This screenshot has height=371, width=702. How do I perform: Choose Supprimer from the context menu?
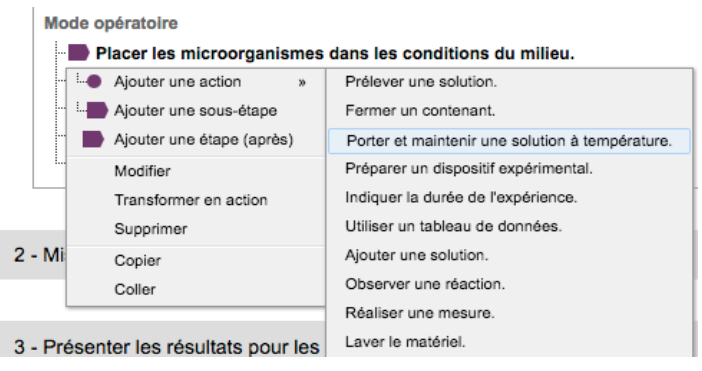151,229
